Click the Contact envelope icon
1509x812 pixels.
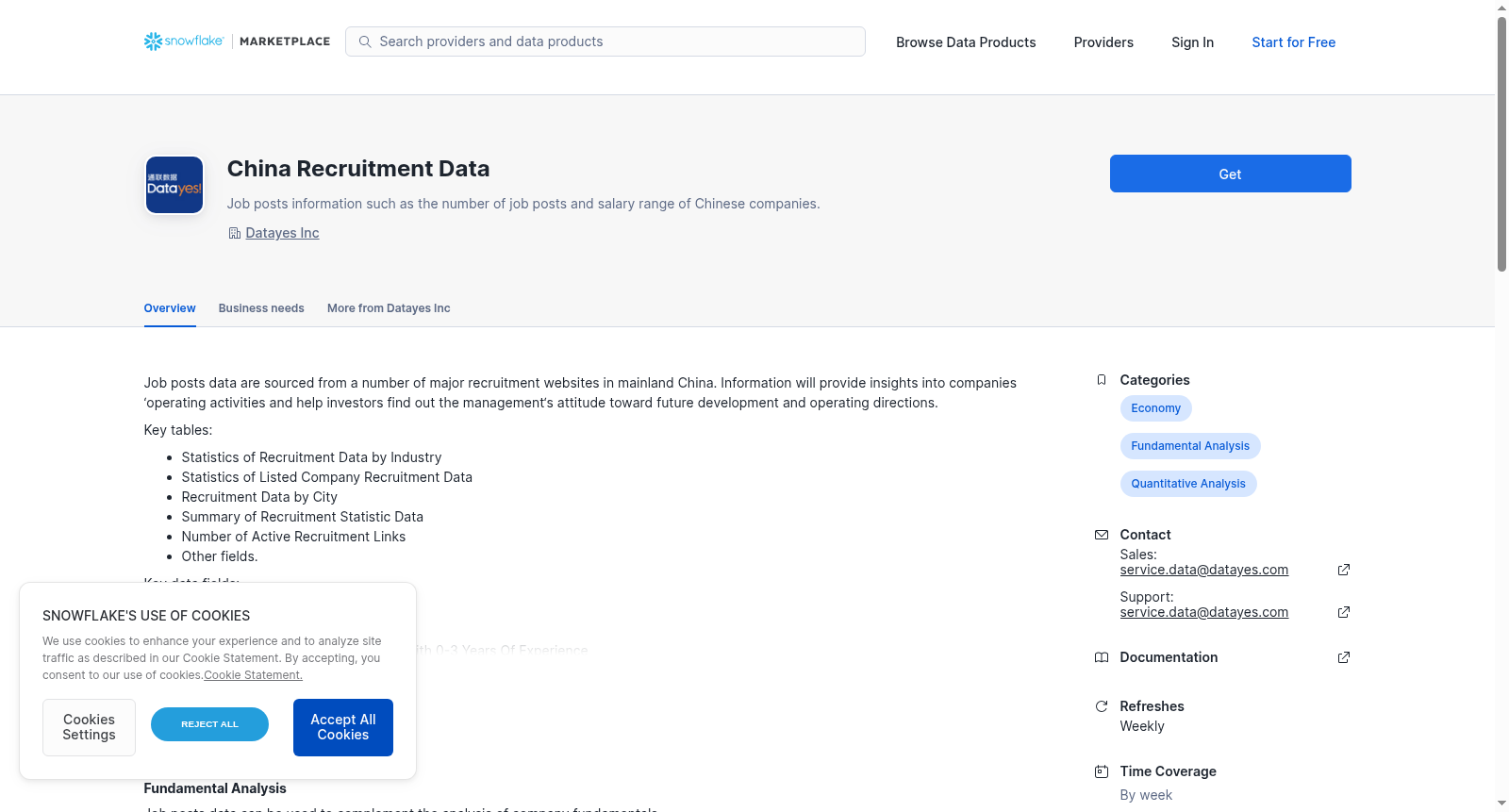[1101, 535]
